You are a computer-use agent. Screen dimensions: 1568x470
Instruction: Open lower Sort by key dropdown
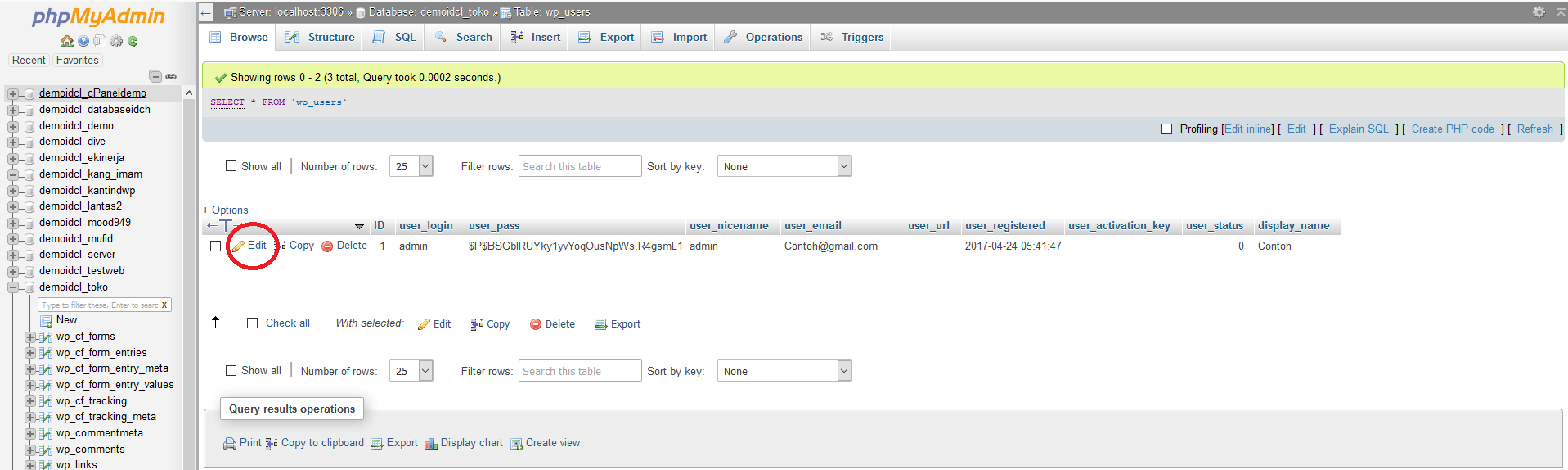coord(784,371)
